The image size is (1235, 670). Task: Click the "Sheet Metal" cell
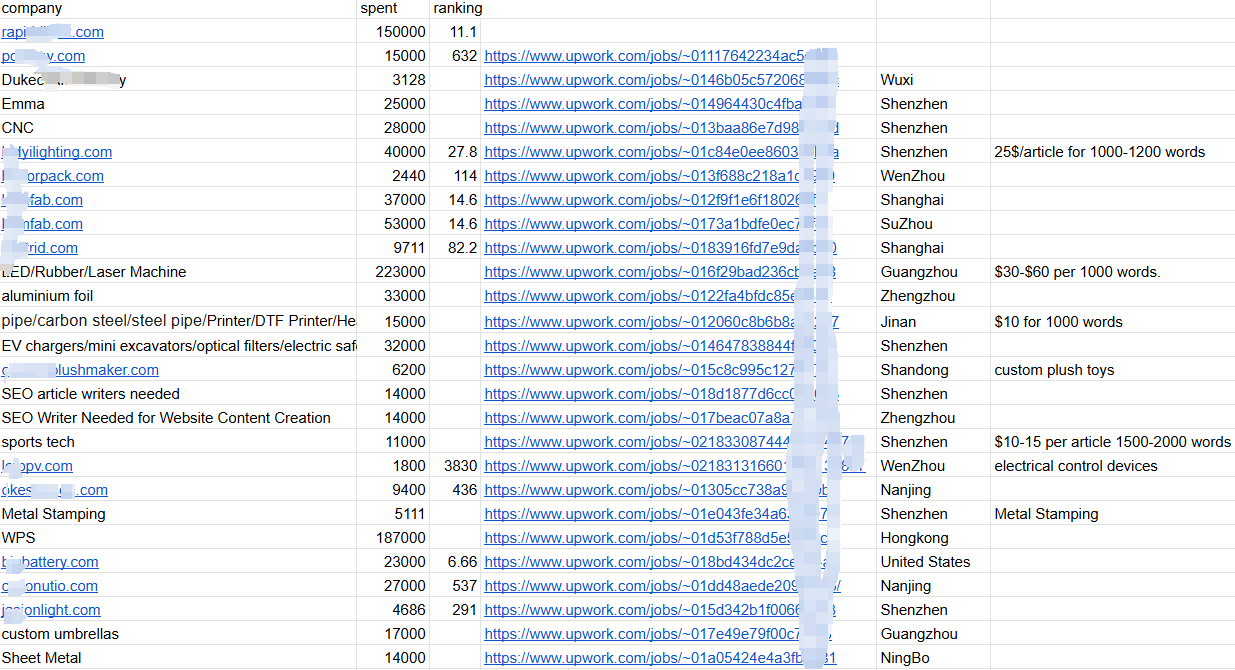(x=178, y=658)
